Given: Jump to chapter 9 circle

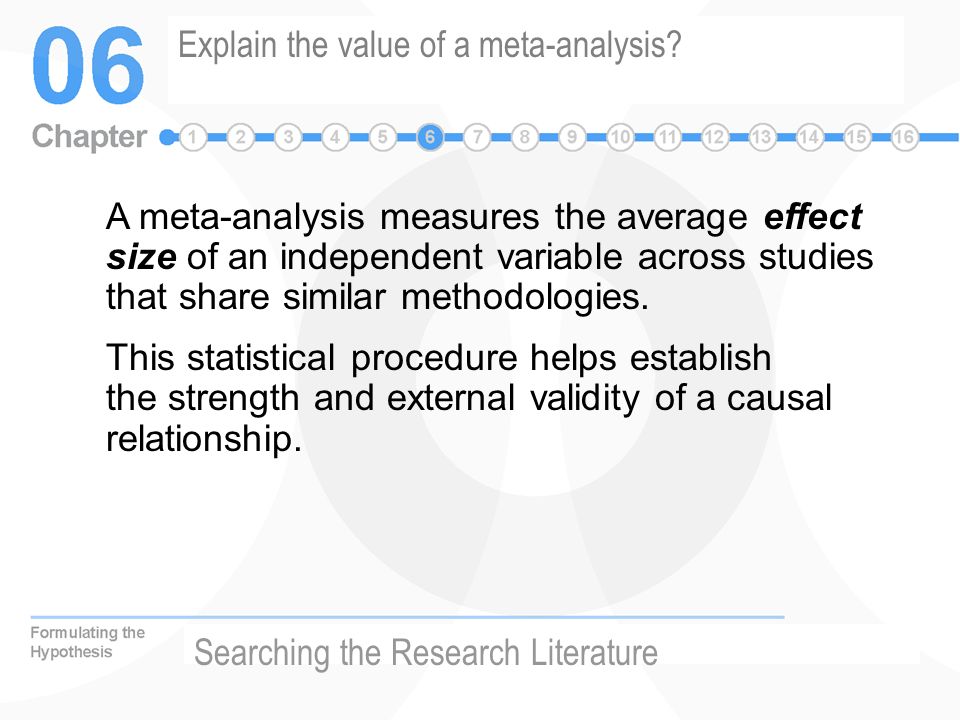Looking at the screenshot, I should click(572, 137).
